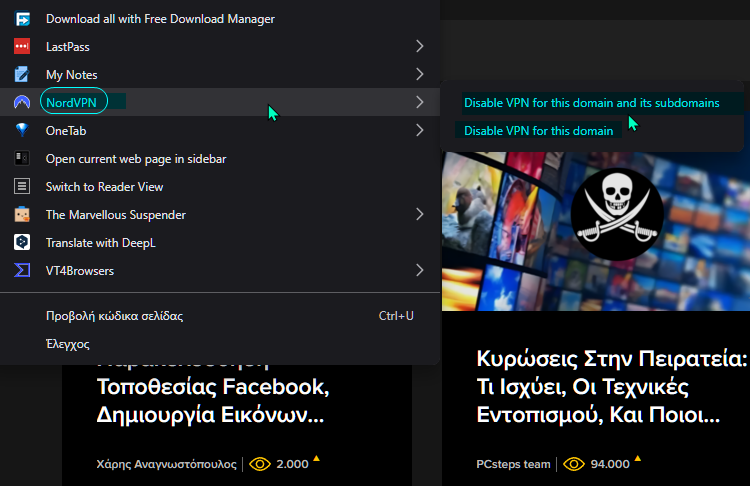Choose Translate with DeepL

click(220, 242)
